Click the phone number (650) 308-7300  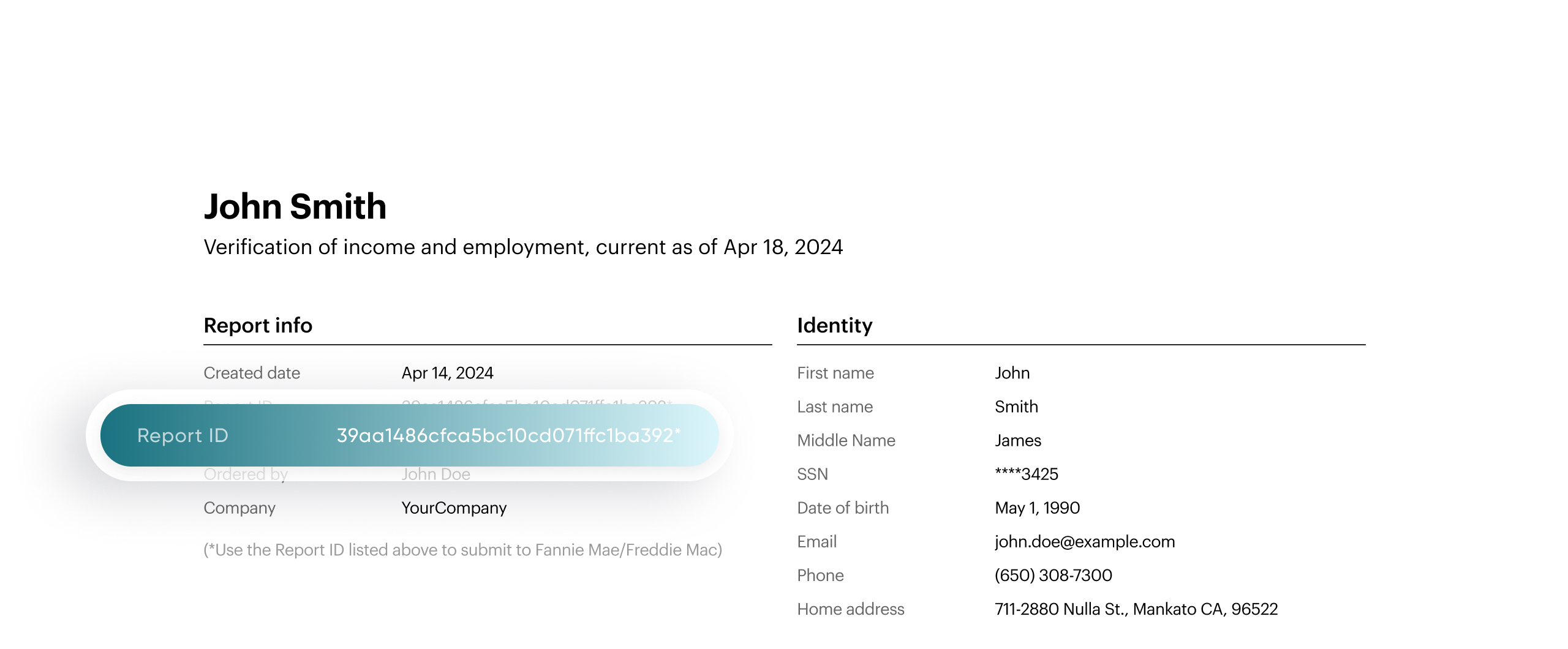(x=1053, y=576)
